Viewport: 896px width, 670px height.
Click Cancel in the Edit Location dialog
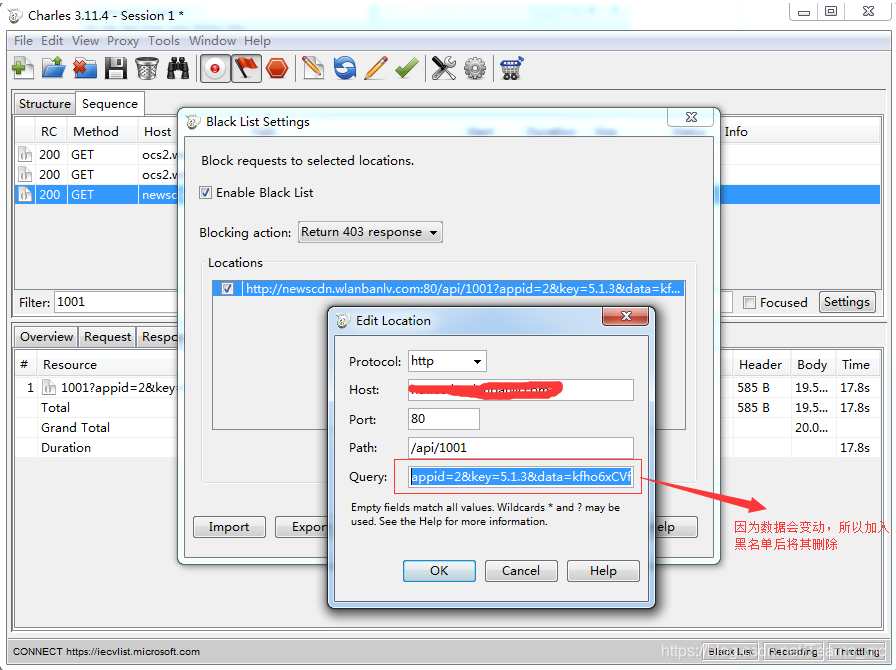click(521, 571)
